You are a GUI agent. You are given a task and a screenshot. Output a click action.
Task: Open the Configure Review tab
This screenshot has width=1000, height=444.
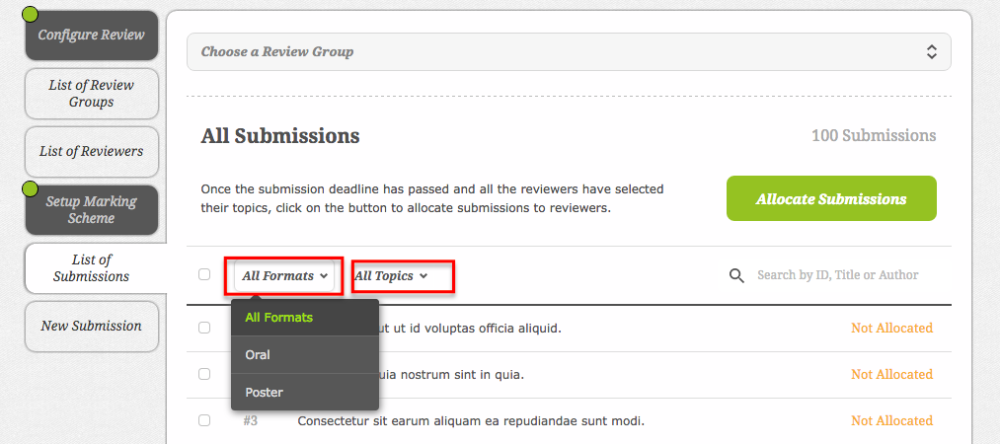91,35
